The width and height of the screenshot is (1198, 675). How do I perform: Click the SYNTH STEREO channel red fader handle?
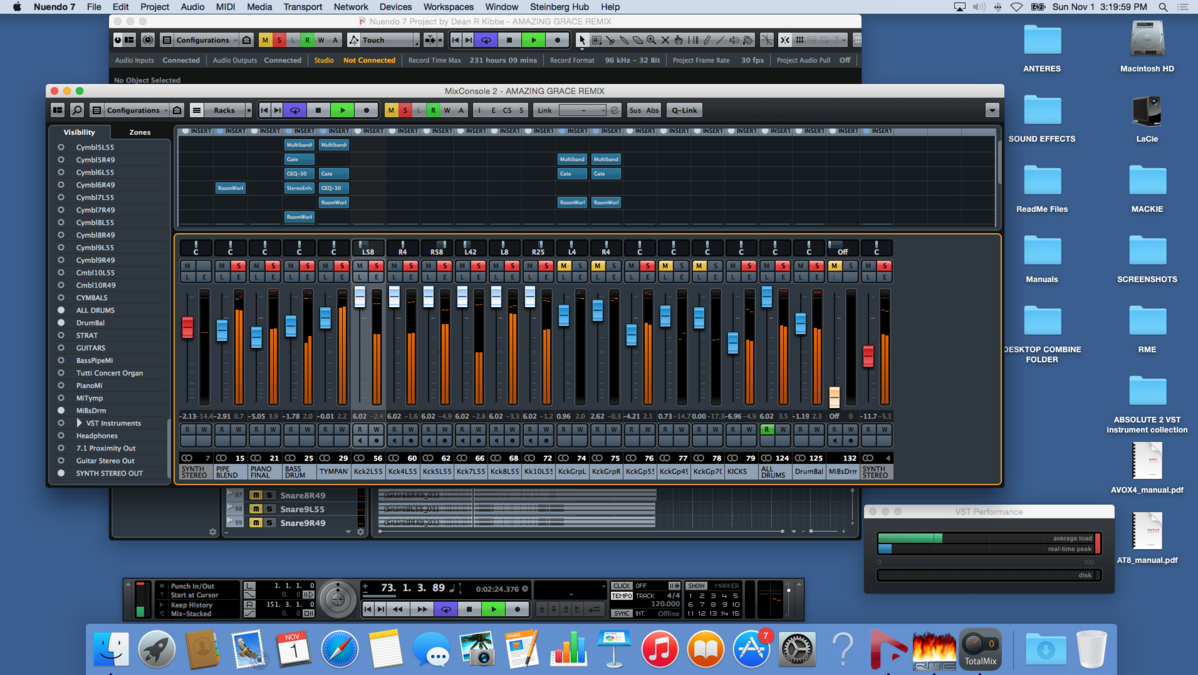[188, 327]
